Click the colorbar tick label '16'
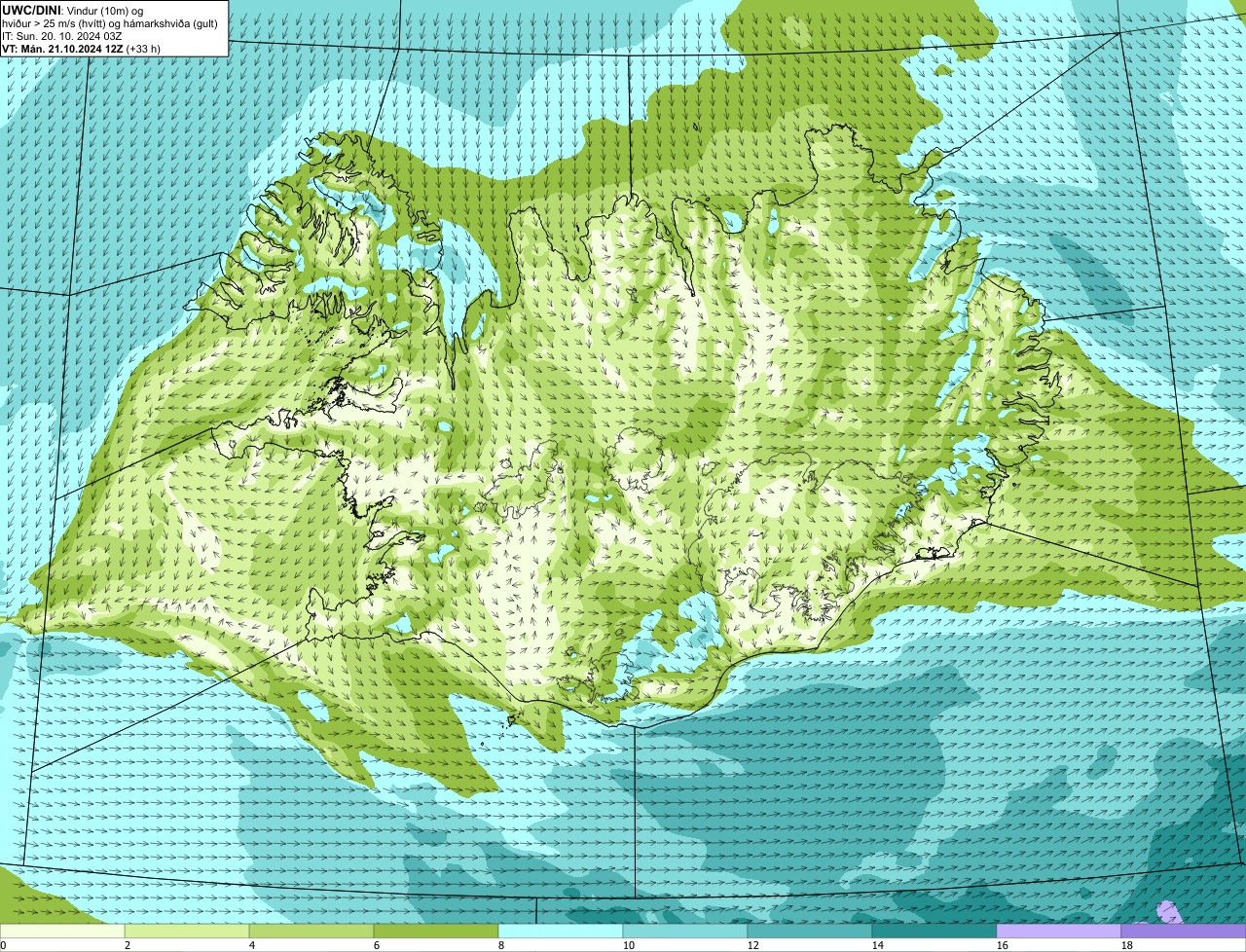This screenshot has height=952, width=1246. coord(1003,945)
